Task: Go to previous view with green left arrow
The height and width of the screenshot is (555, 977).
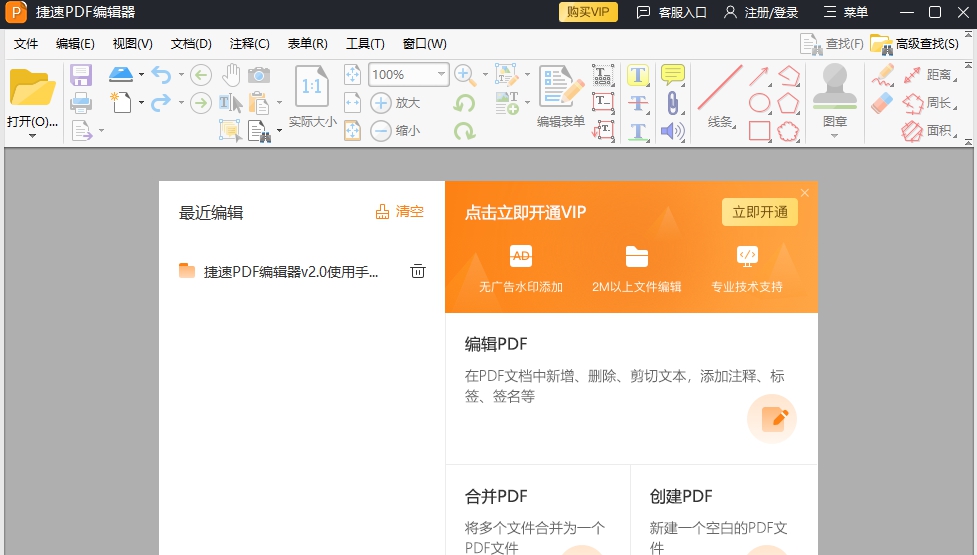Action: (201, 75)
